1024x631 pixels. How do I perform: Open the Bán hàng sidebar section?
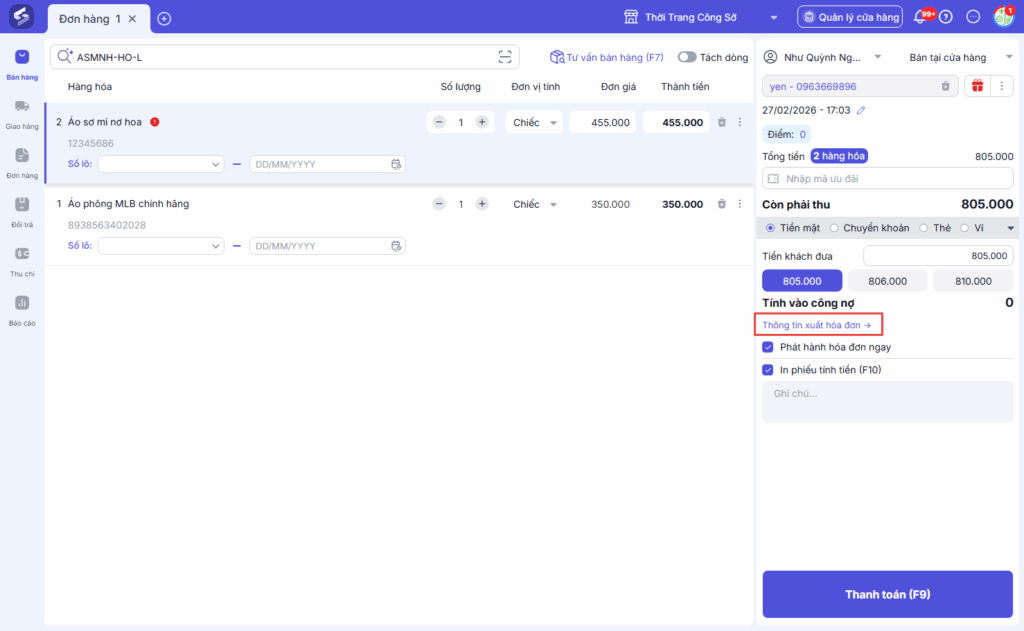tap(22, 65)
